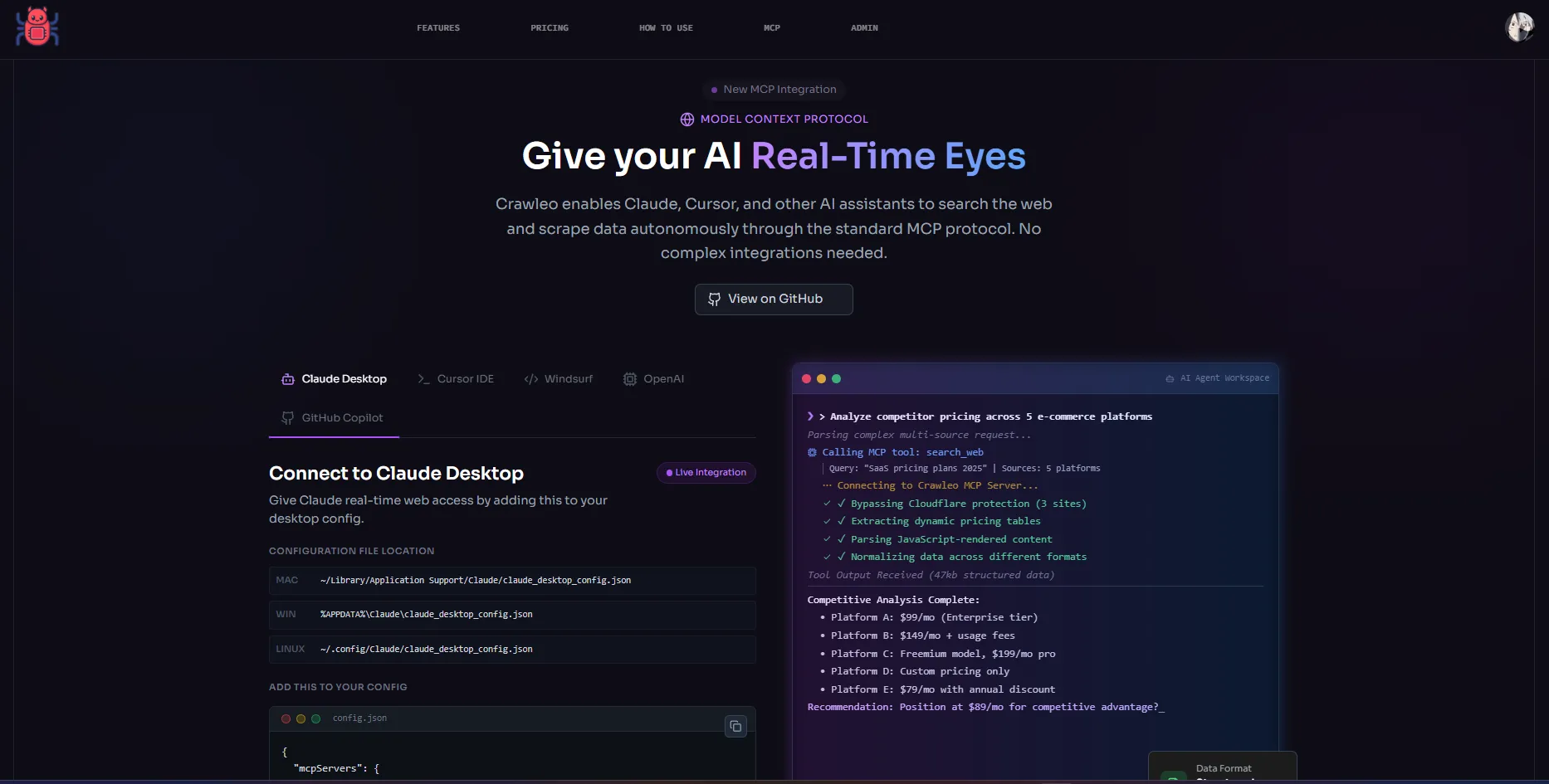Click the New MCP Integration badge
This screenshot has width=1549, height=784.
tap(774, 90)
